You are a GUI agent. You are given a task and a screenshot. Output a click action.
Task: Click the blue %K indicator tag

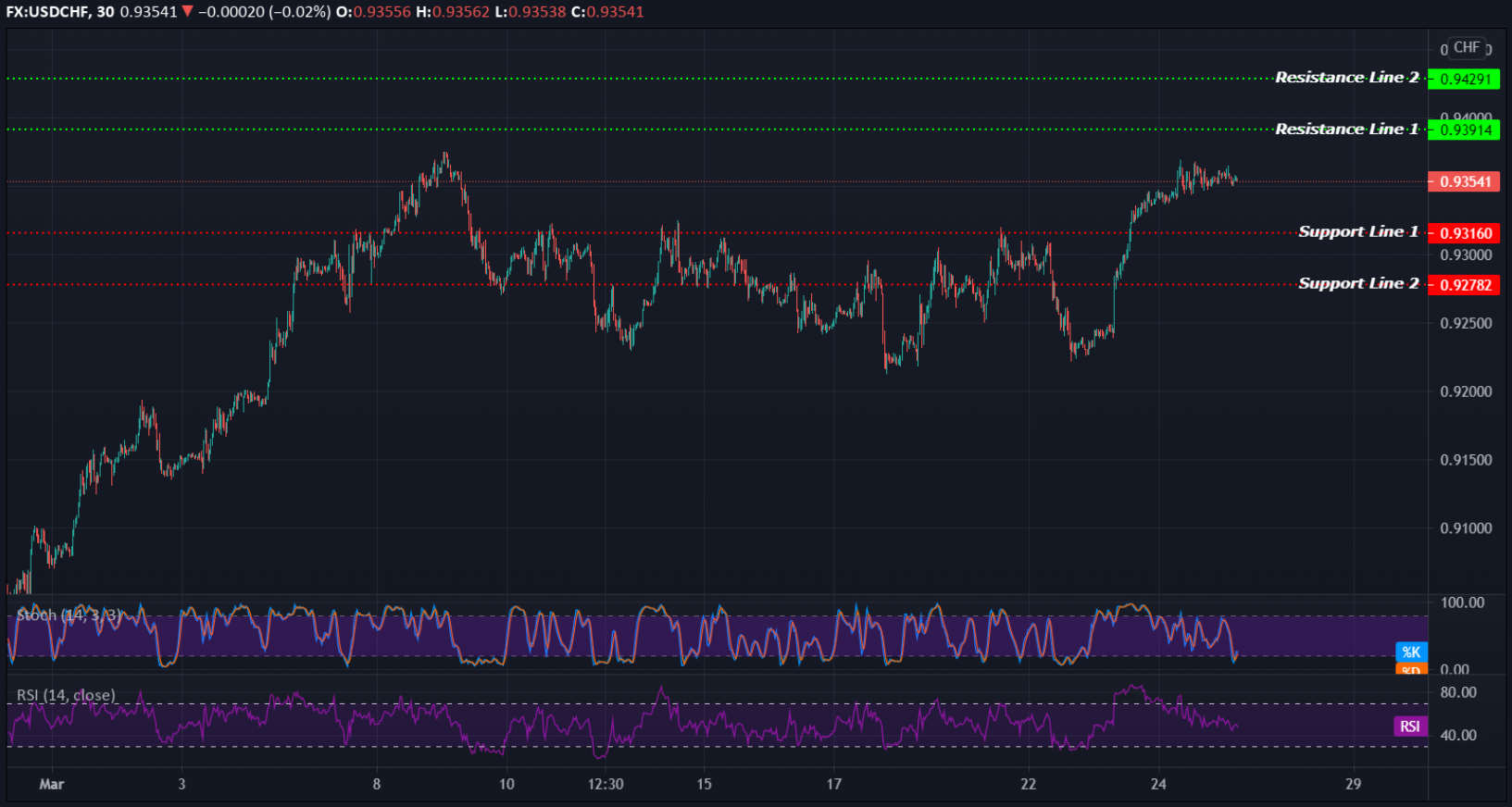tap(1411, 652)
